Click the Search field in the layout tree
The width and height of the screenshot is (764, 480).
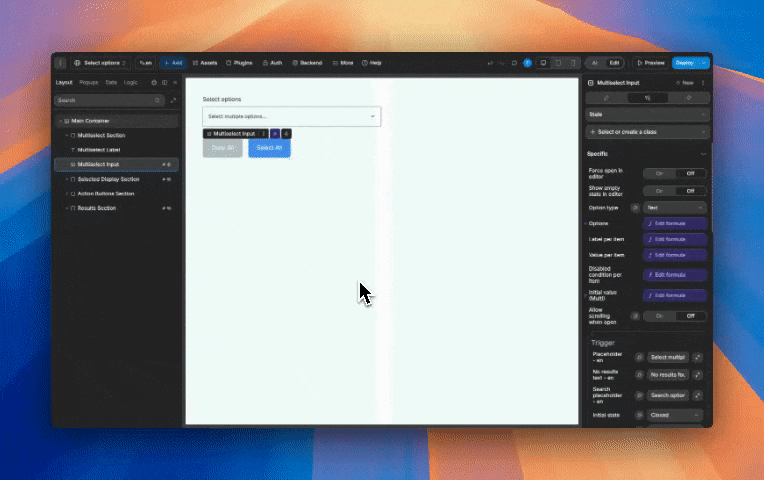[110, 100]
